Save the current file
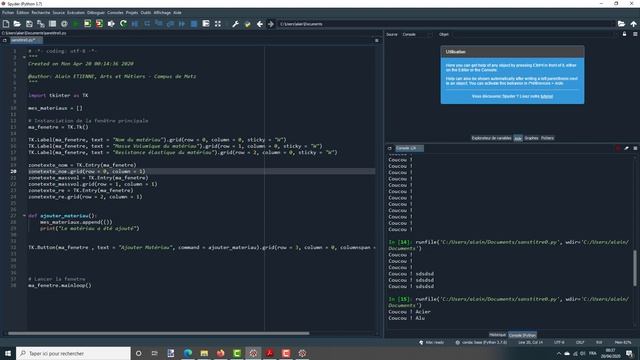 pyautogui.click(x=29, y=24)
